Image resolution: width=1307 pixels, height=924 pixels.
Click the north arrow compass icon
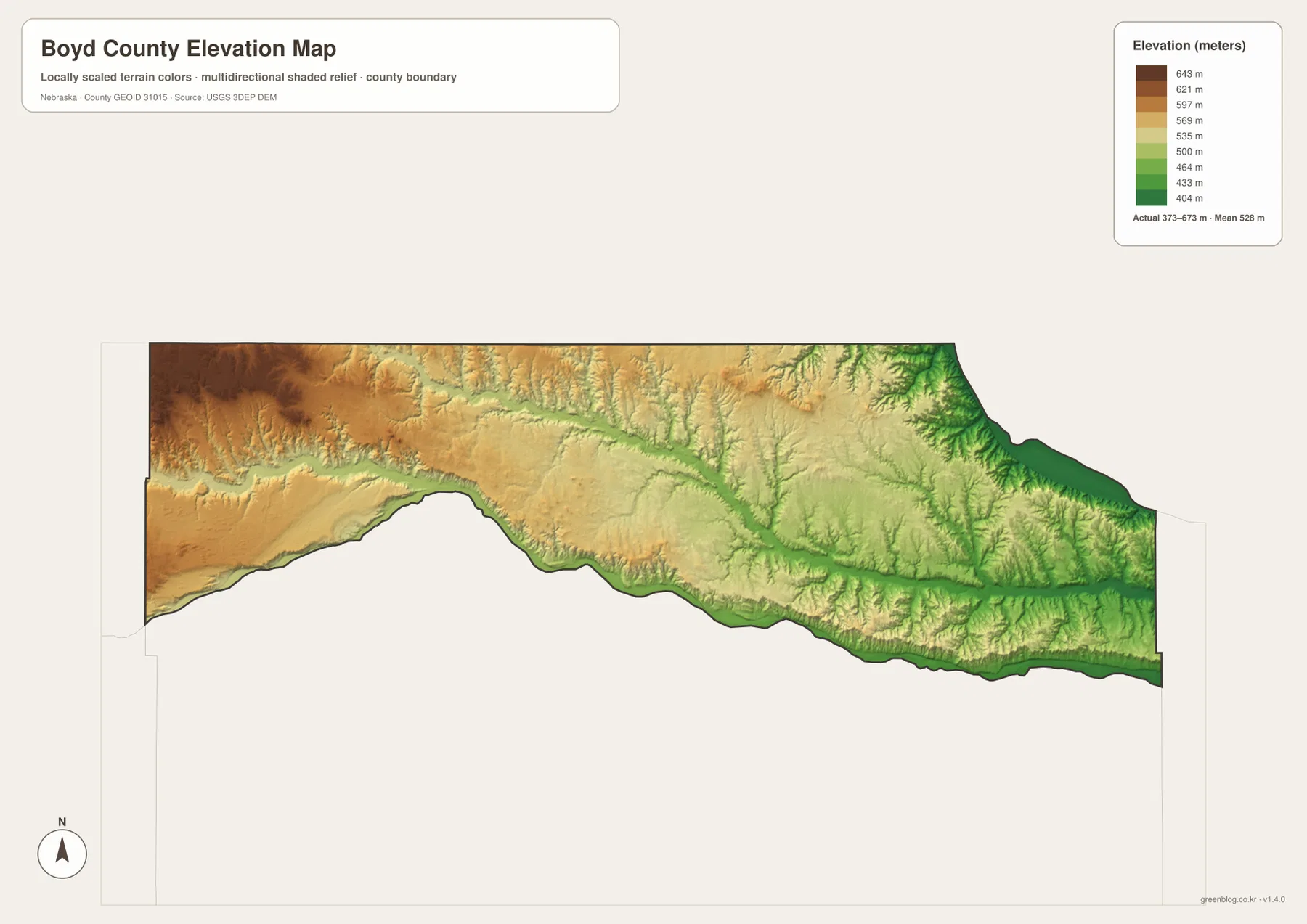coord(62,854)
